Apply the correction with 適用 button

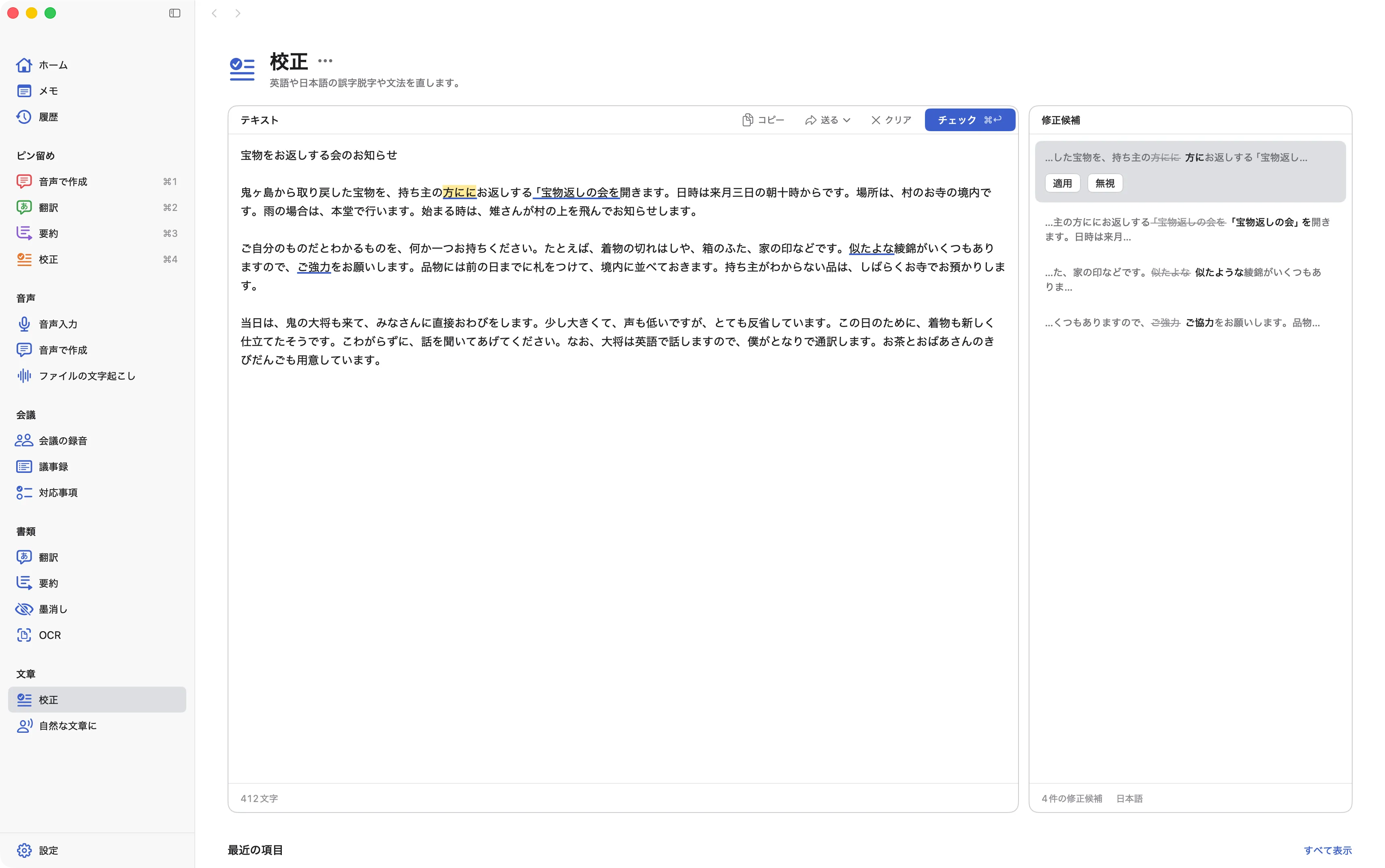point(1062,183)
